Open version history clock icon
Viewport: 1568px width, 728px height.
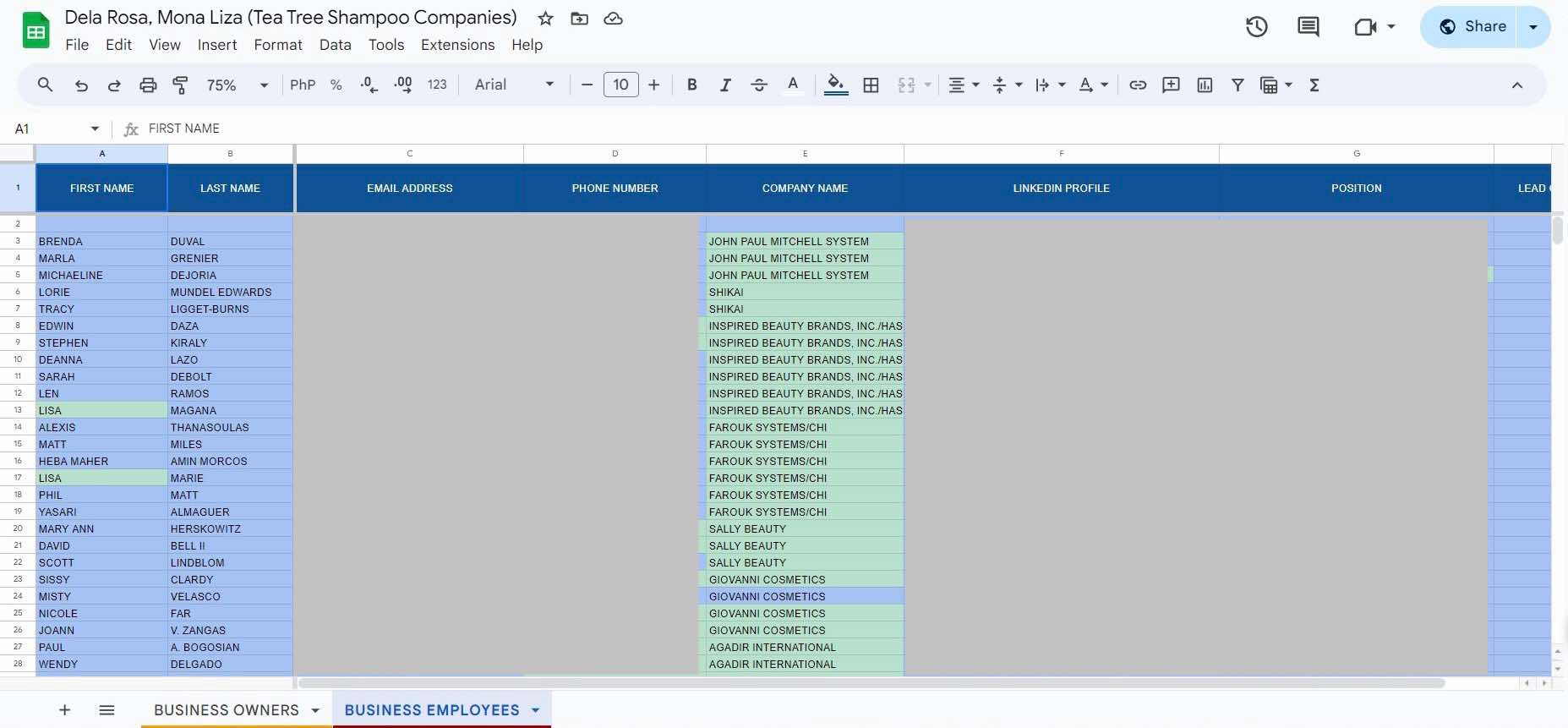tap(1257, 27)
